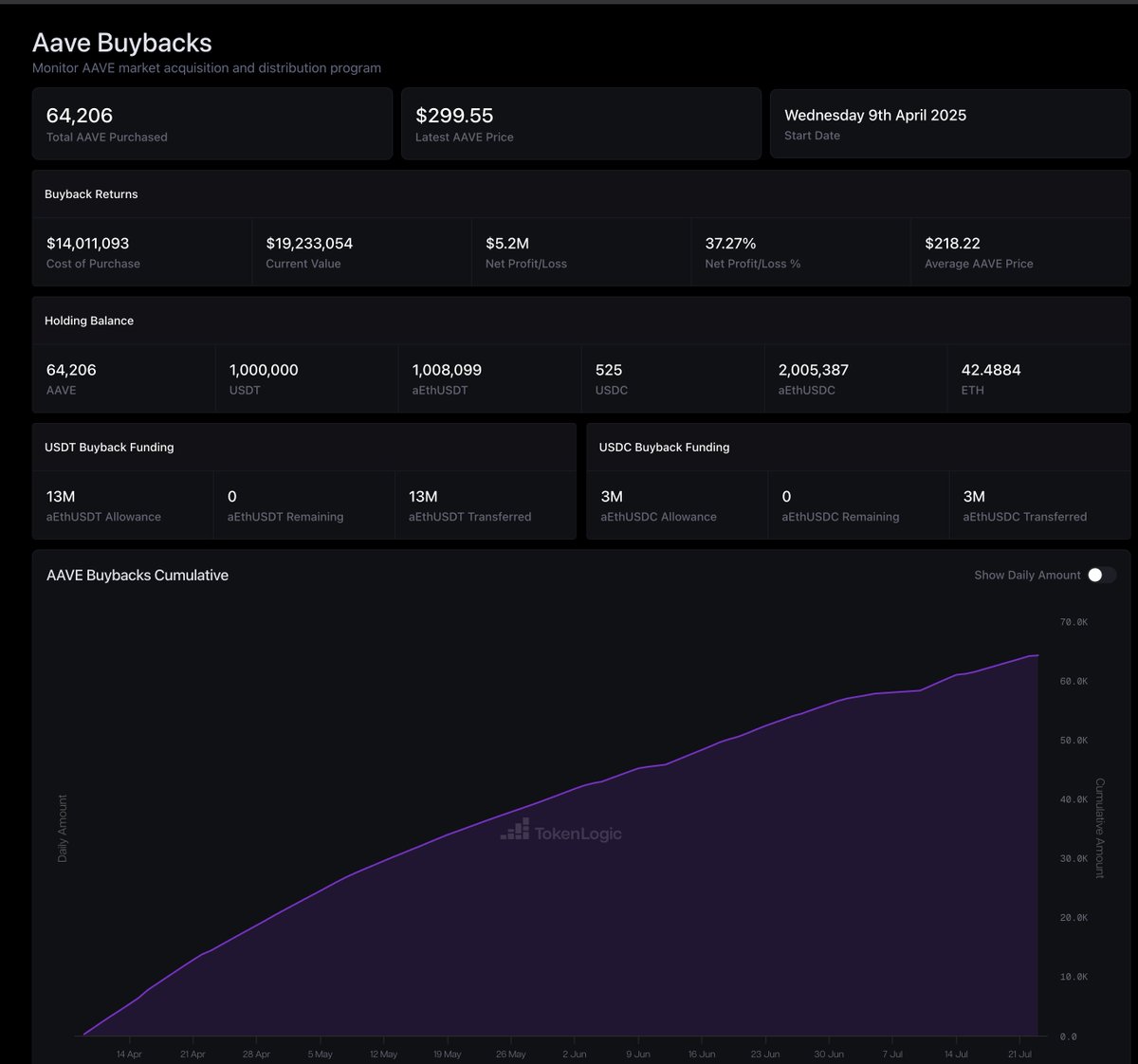The height and width of the screenshot is (1064, 1138).
Task: Select the aEthUSDT Transferred label
Action: click(469, 517)
